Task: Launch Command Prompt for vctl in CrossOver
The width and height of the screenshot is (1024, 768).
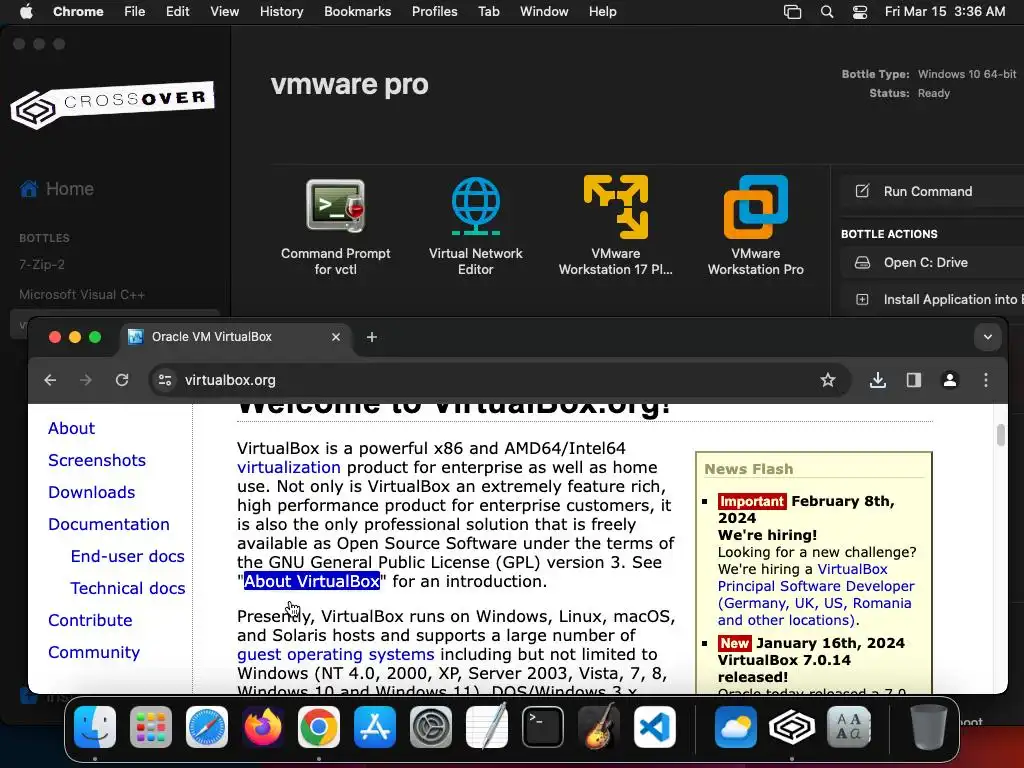Action: point(336,226)
